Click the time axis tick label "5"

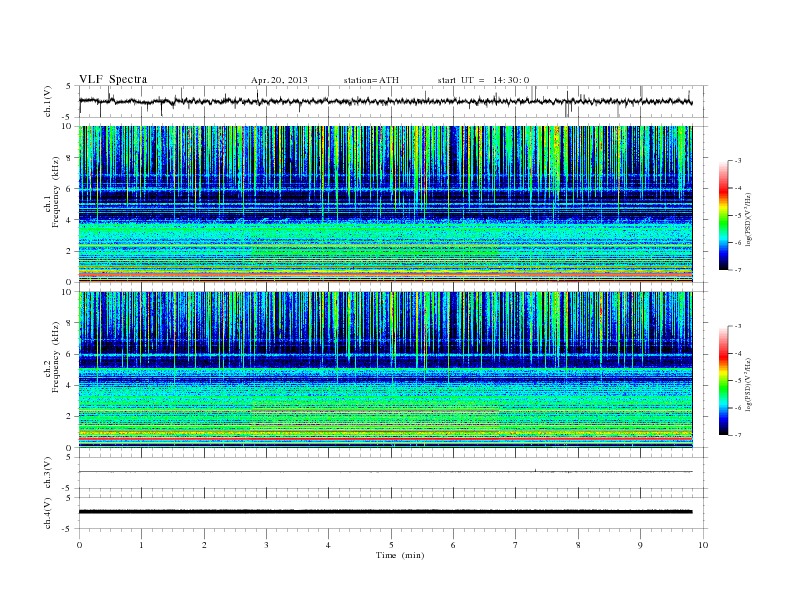tap(391, 545)
